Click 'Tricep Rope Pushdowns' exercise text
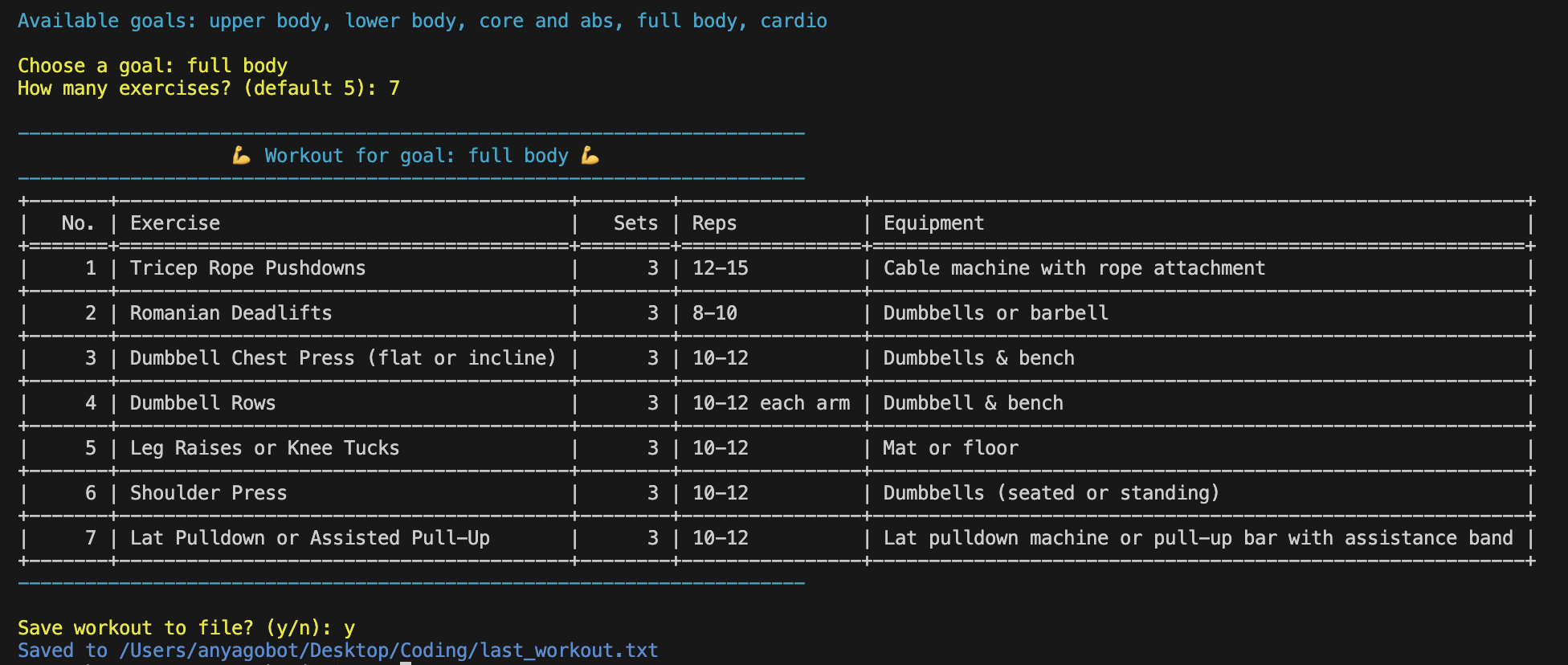This screenshot has width=1568, height=665. pos(247,268)
